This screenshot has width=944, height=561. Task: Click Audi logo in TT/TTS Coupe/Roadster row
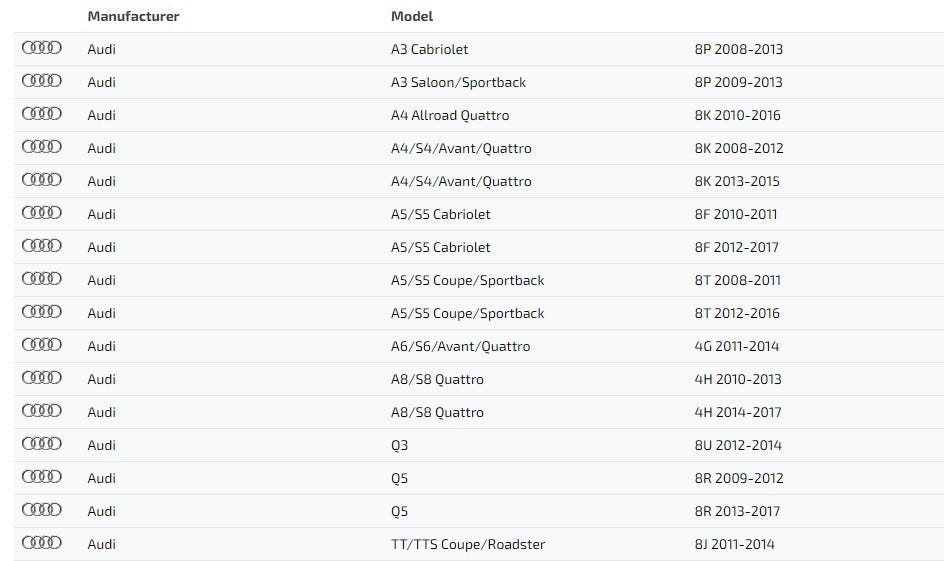coord(41,544)
